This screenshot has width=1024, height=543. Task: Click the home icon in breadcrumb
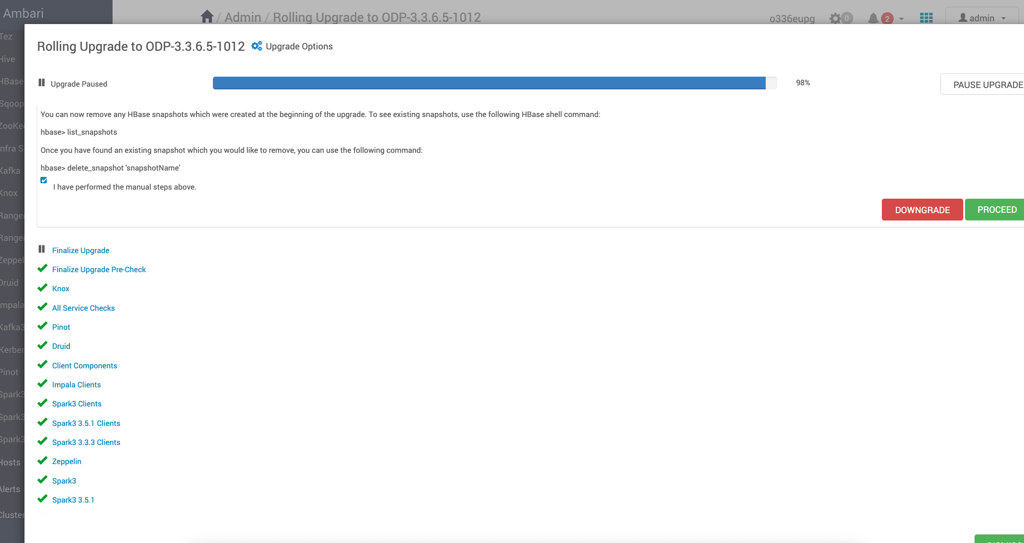point(207,17)
